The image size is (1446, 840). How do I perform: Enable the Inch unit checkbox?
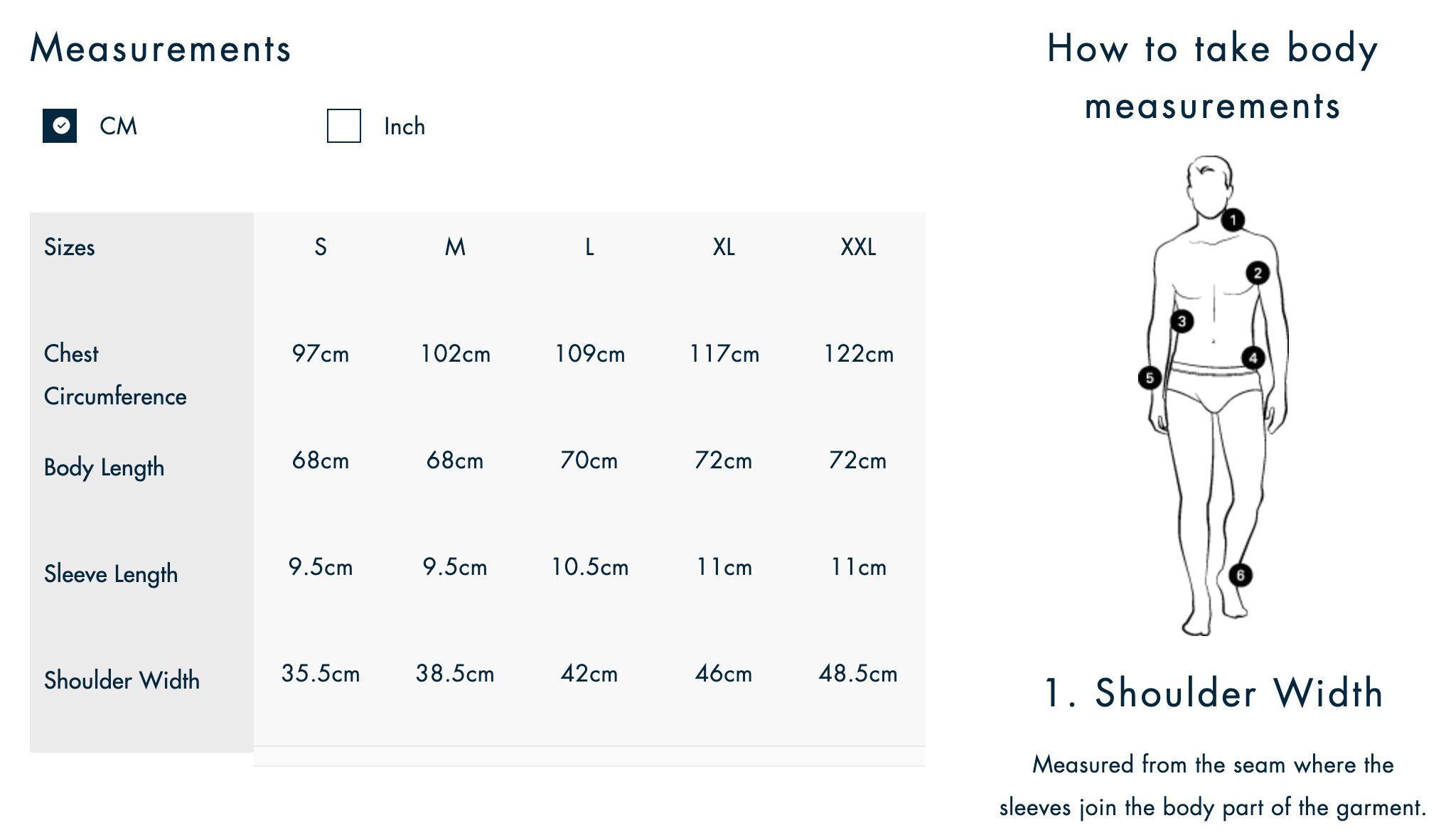343,126
